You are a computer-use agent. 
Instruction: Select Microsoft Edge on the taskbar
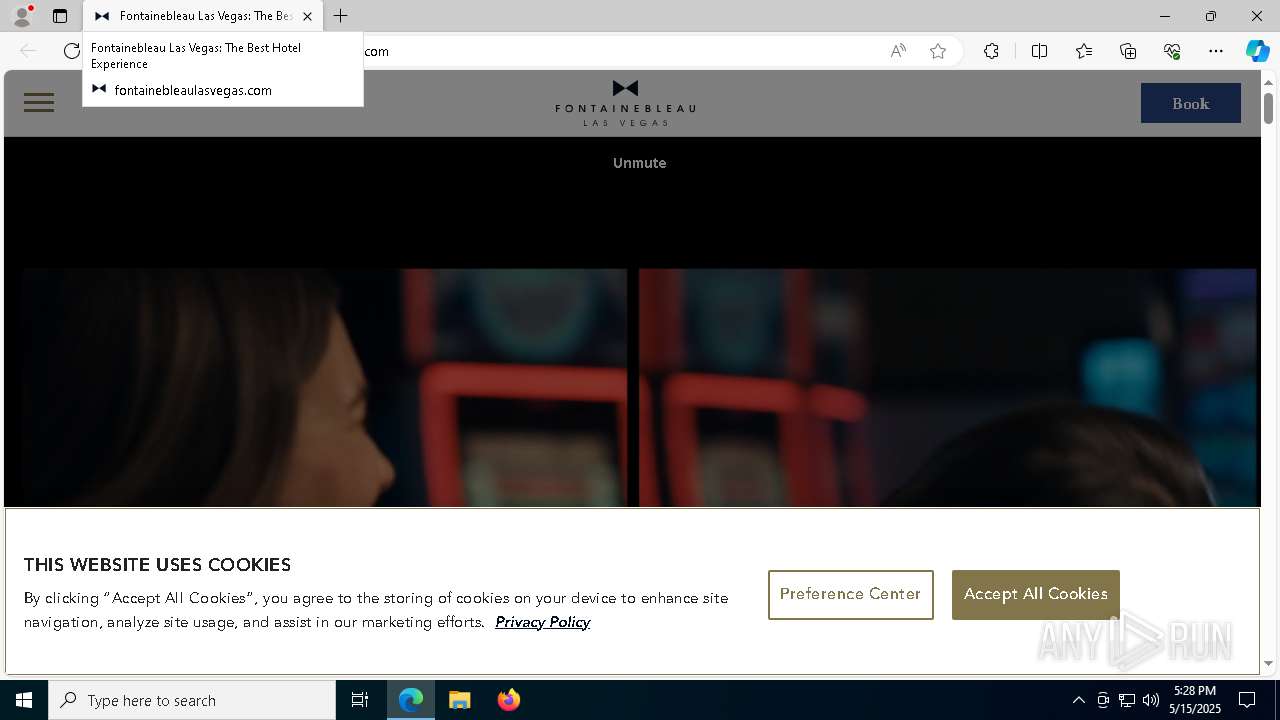tap(411, 700)
